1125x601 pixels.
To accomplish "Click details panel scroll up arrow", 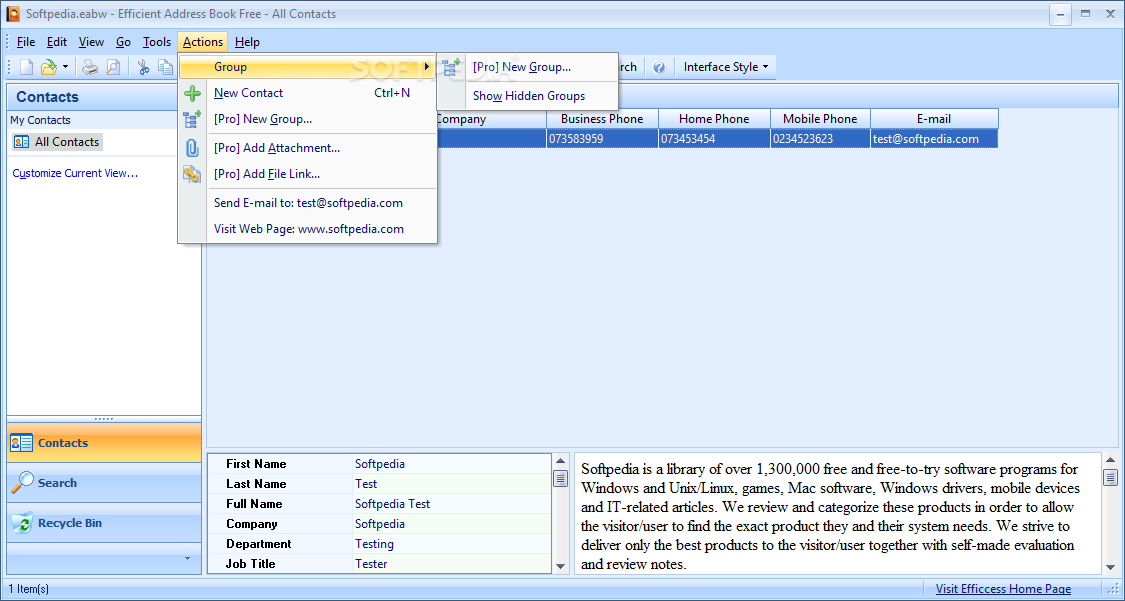I will tap(561, 461).
